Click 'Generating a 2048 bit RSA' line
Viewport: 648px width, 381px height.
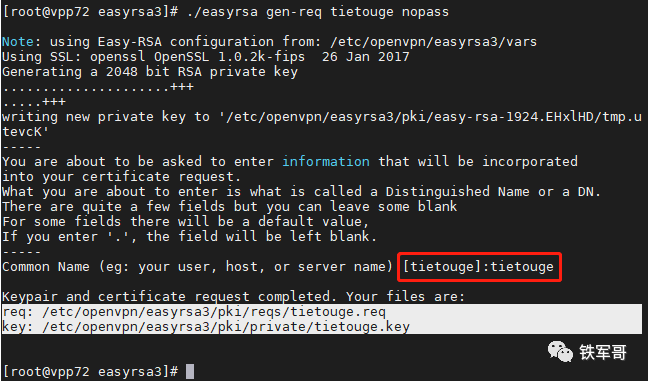[150, 72]
